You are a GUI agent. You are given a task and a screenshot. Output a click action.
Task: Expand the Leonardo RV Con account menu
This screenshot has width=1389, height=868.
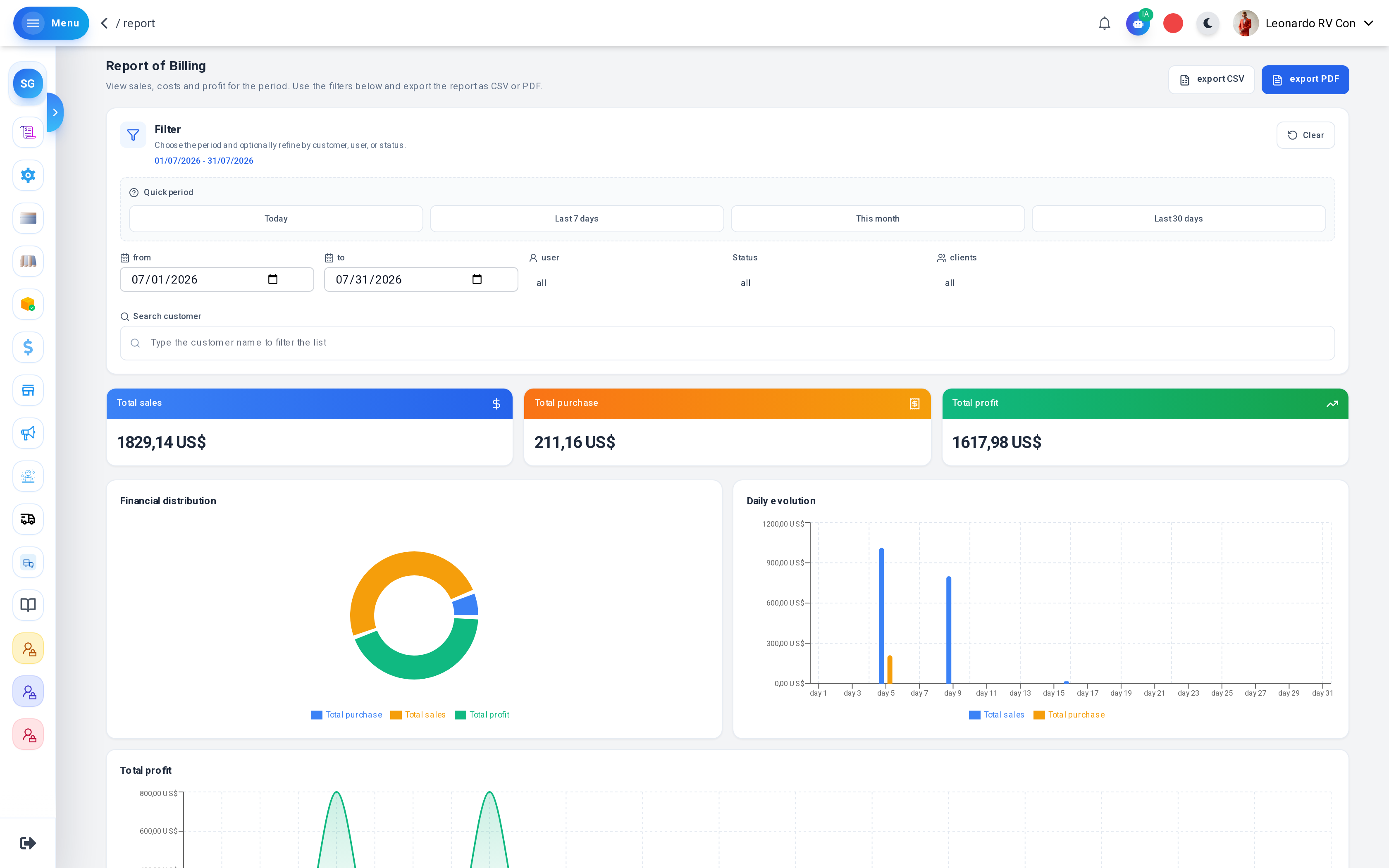click(x=1369, y=24)
